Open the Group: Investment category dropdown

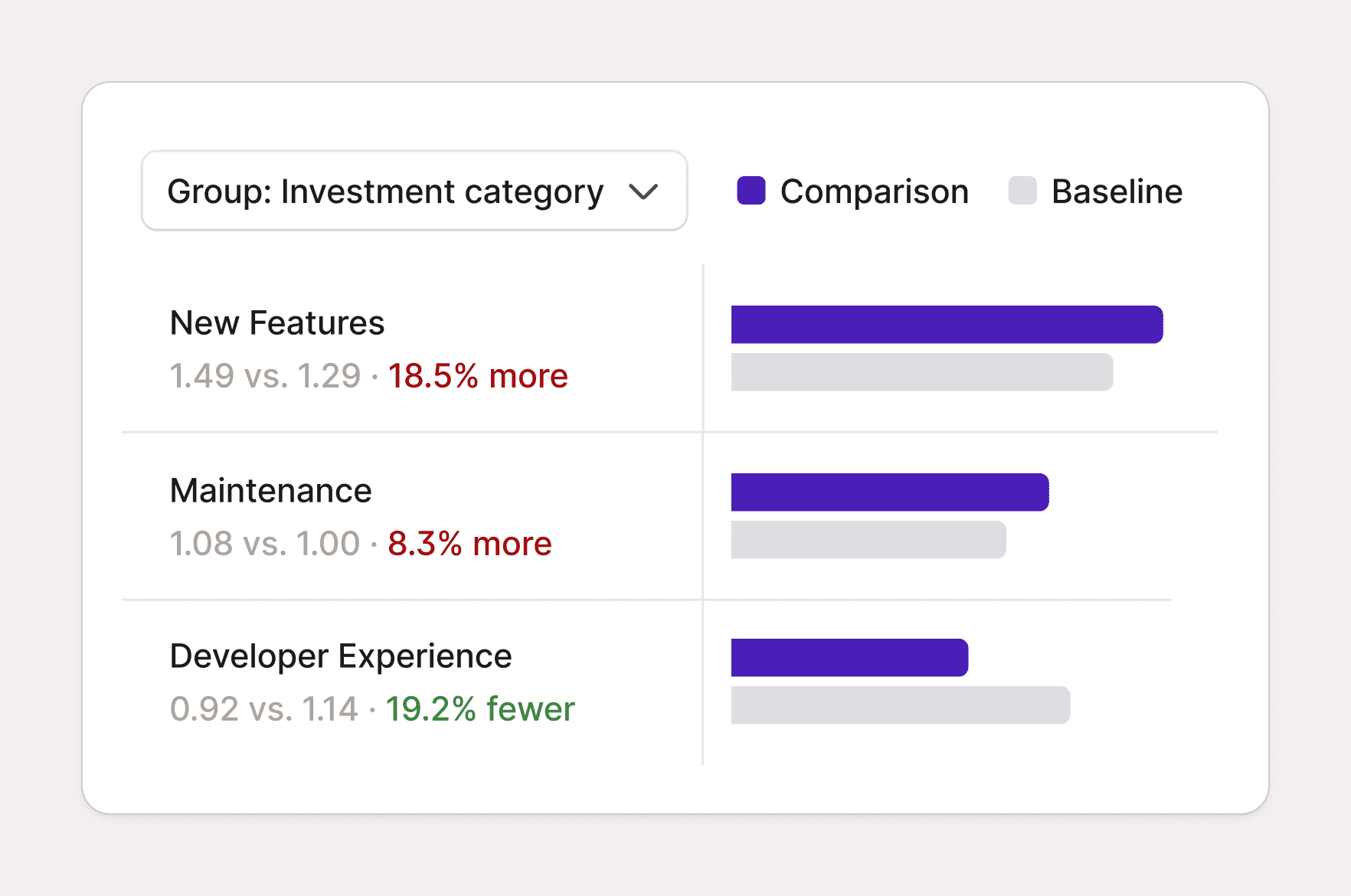click(414, 191)
